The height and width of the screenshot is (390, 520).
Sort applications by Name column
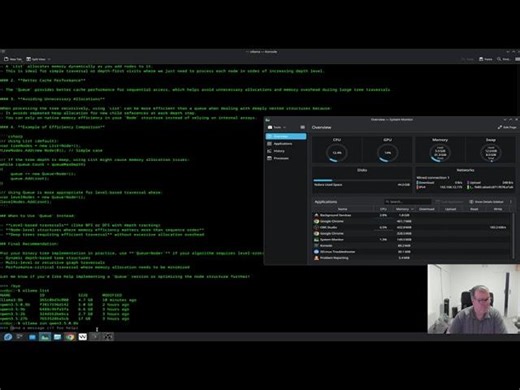coord(342,209)
